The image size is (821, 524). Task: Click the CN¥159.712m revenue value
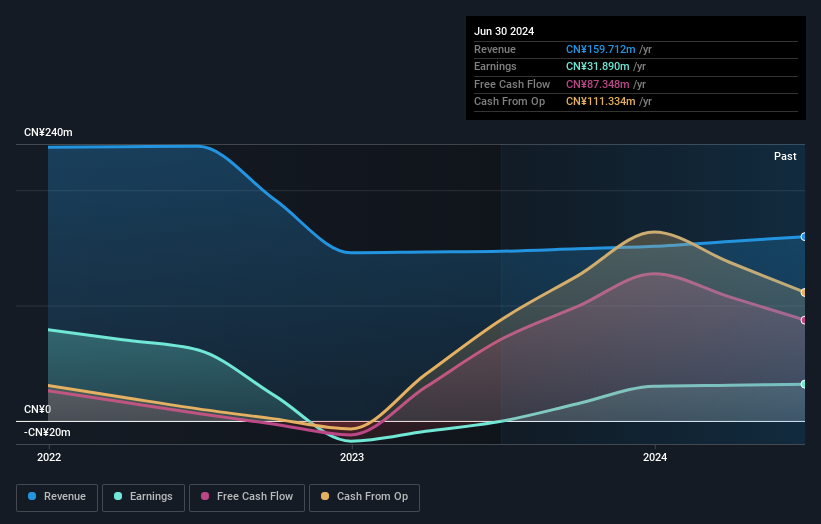coord(601,49)
